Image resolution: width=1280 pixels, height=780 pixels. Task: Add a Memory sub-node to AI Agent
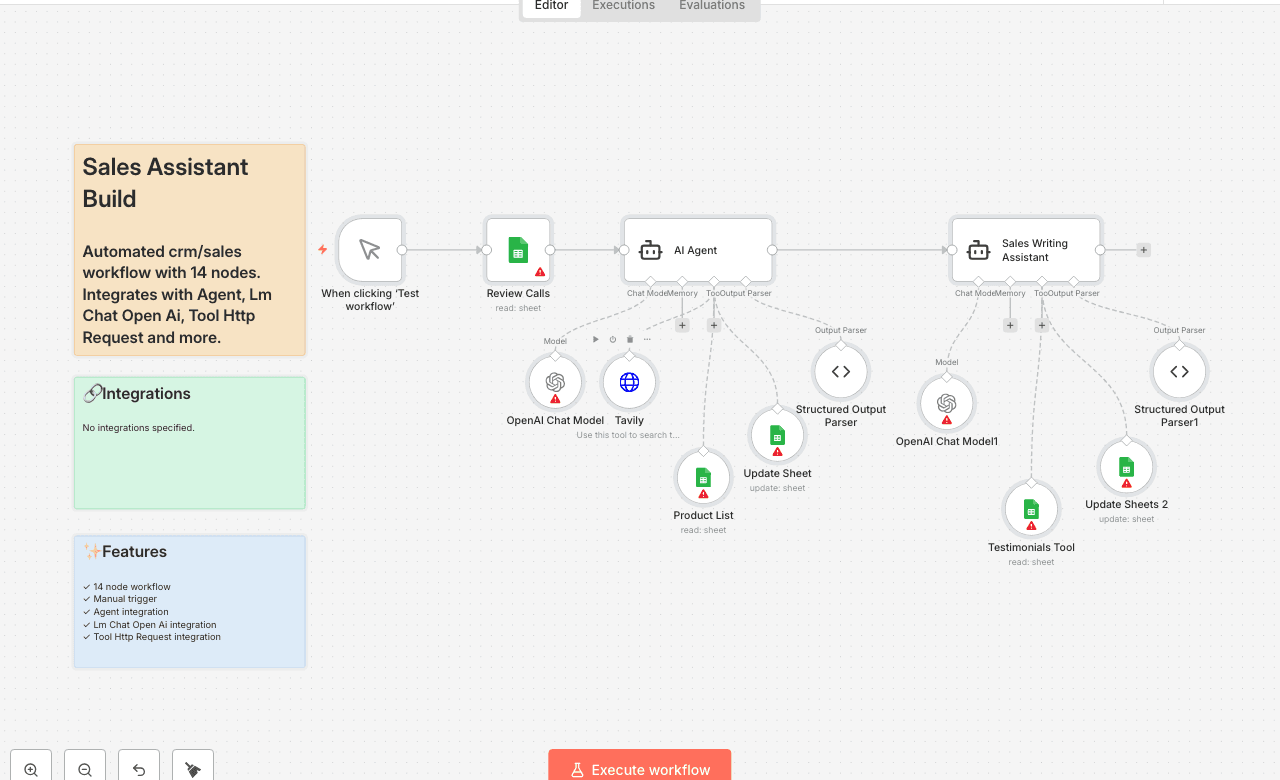point(682,325)
